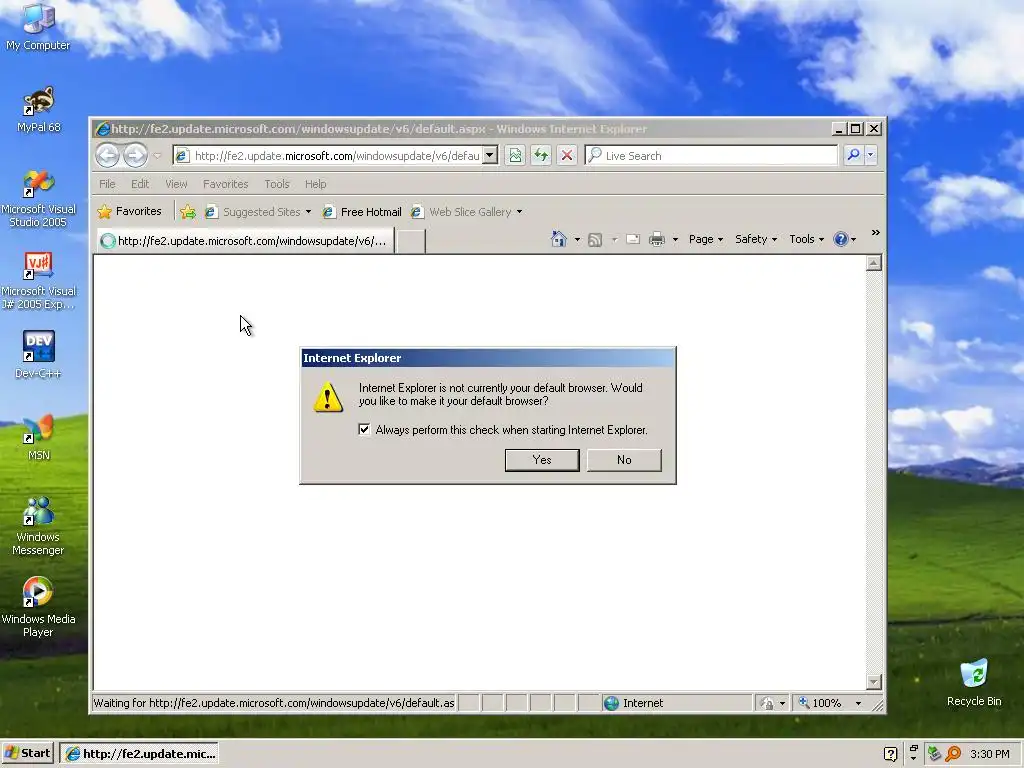This screenshot has height=768, width=1024.
Task: Open the Tools menu in menu bar
Action: [277, 184]
